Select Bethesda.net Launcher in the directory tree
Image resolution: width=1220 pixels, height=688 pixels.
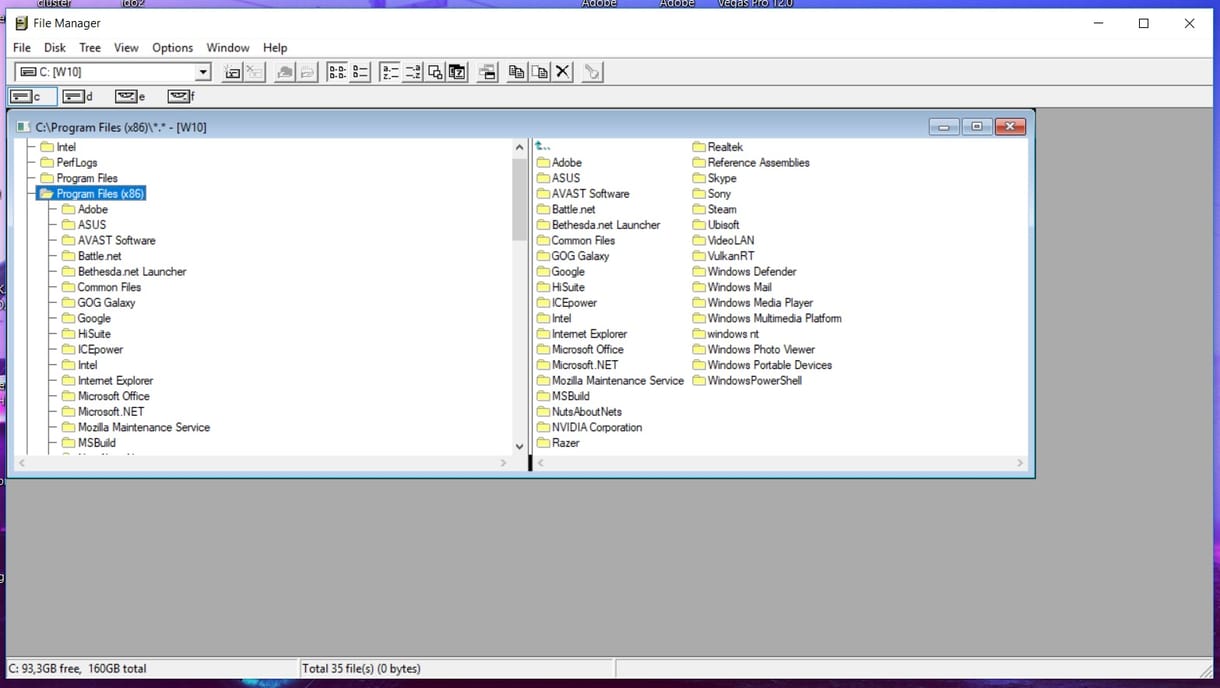coord(123,271)
